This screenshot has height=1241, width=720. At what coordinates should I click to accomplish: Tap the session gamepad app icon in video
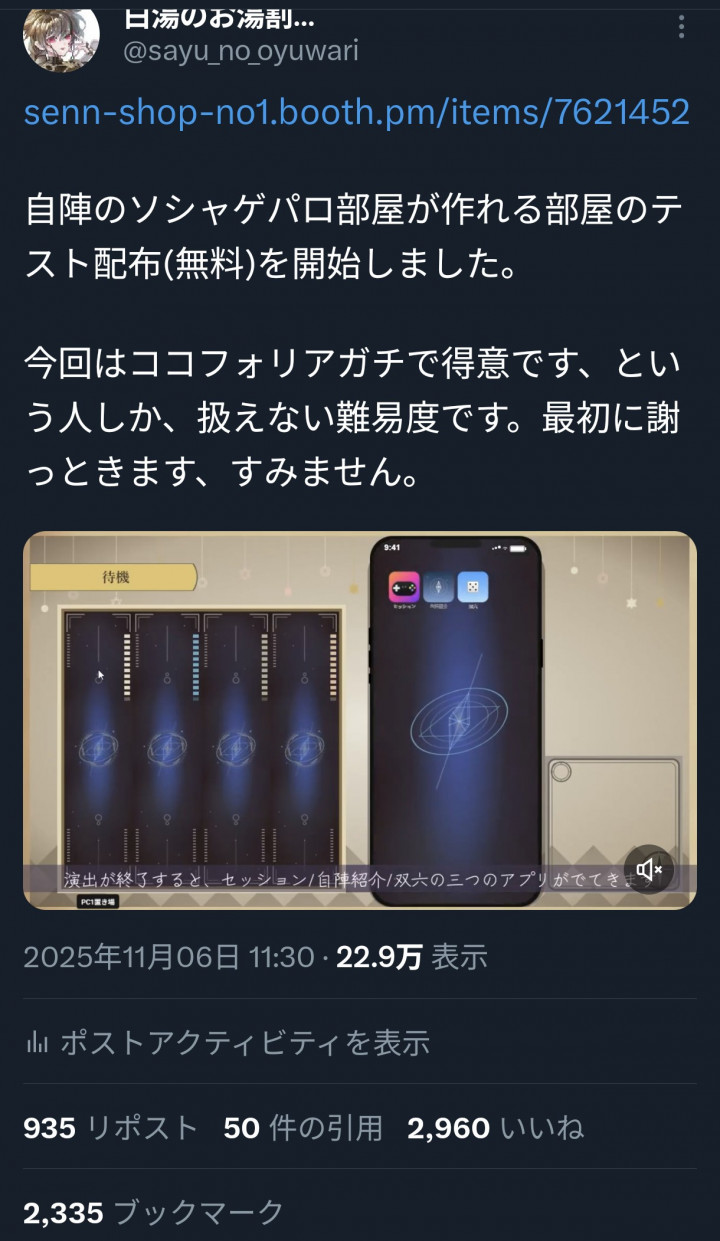(404, 587)
